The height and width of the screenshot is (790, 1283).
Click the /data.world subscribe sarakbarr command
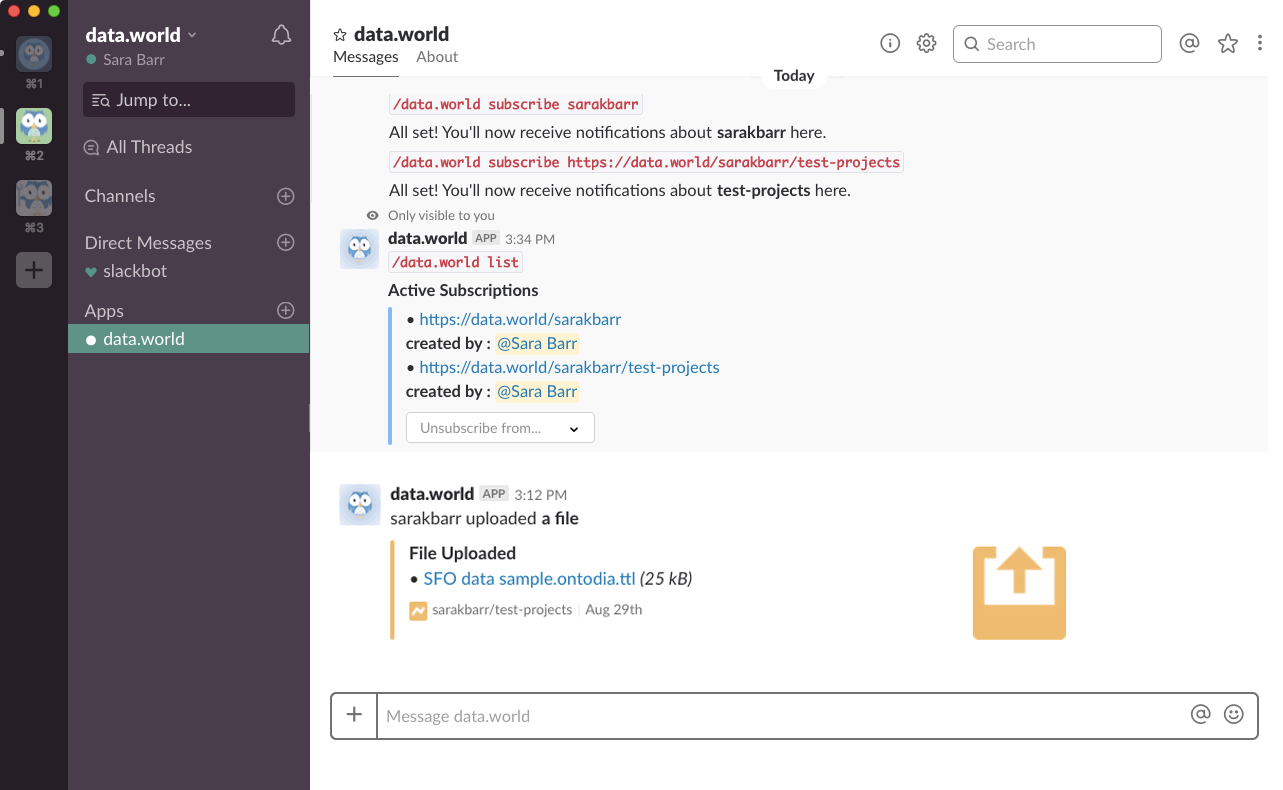[515, 105]
